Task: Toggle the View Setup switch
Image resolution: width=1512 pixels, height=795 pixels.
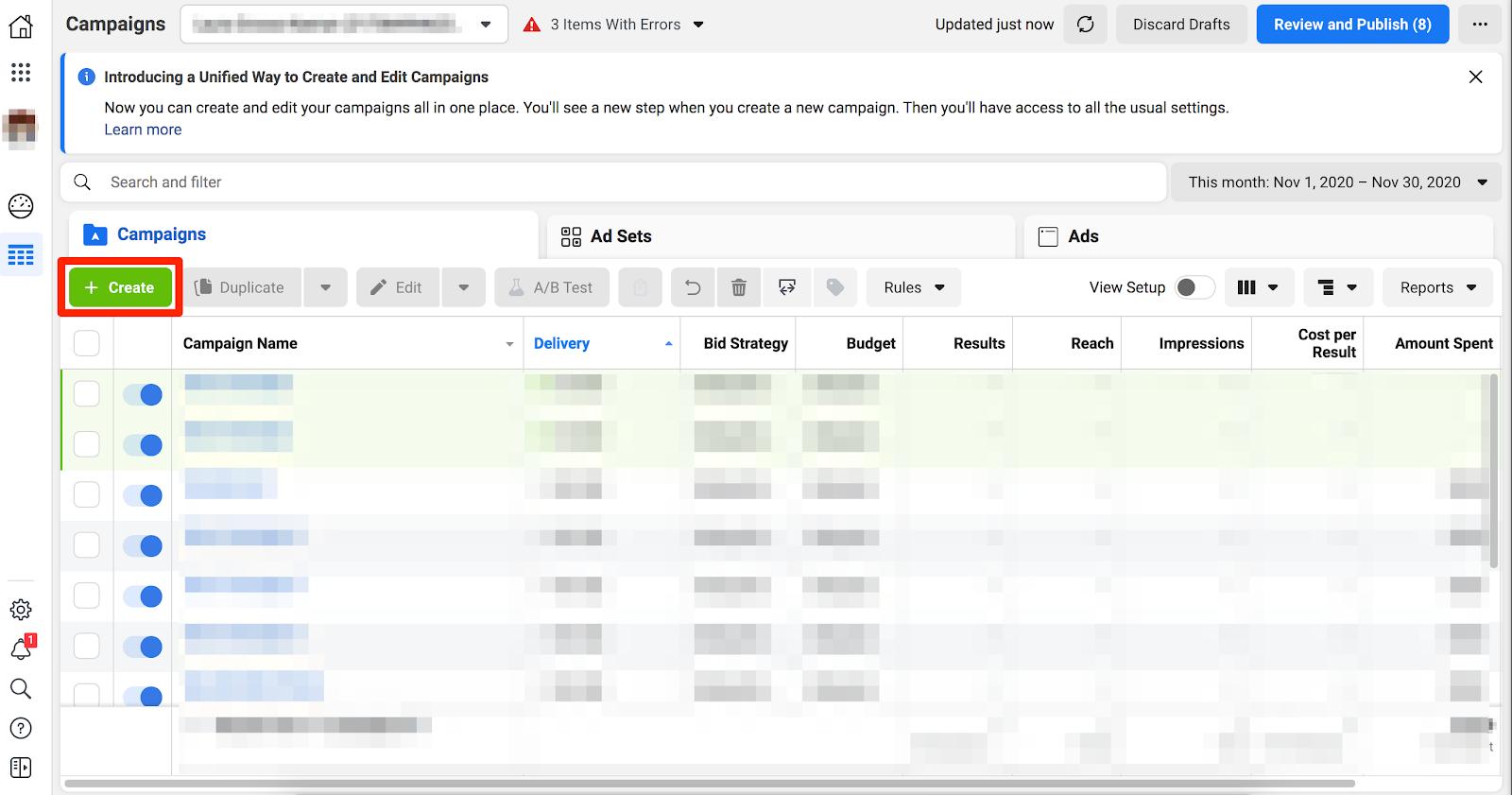Action: [x=1194, y=287]
